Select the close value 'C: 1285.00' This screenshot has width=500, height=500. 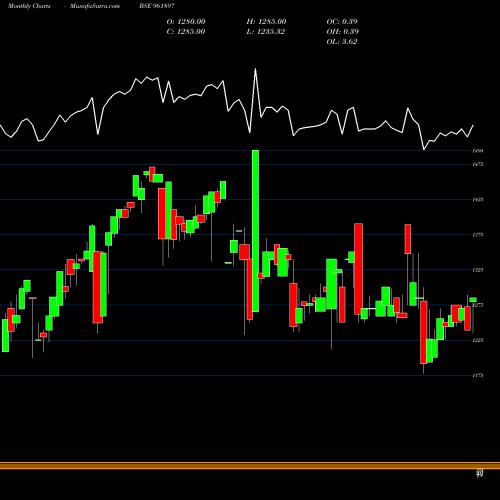tap(186, 32)
